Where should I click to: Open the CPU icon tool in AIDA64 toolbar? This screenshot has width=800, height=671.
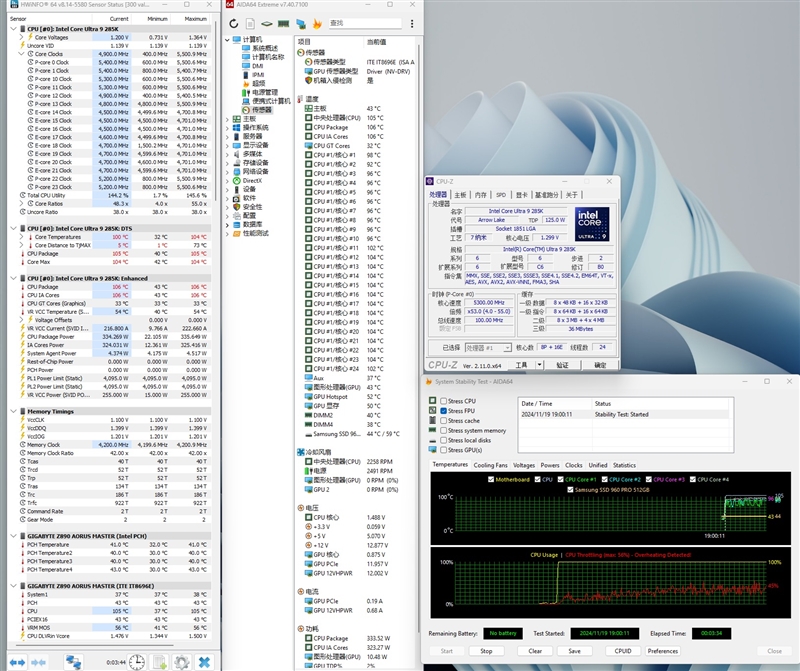tap(266, 22)
